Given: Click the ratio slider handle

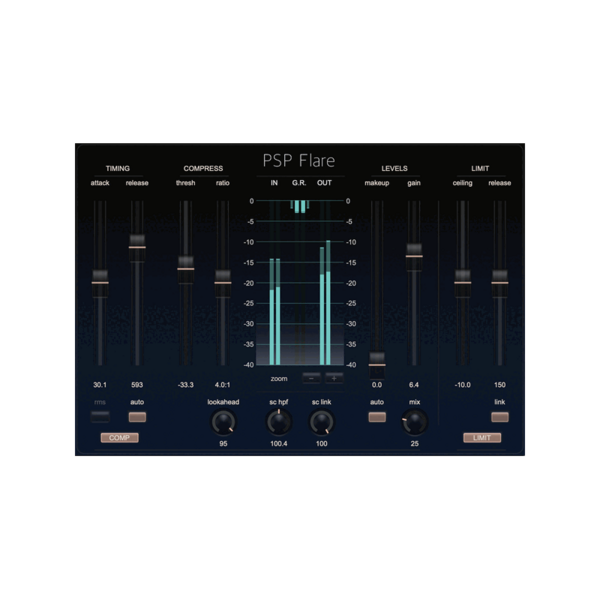Looking at the screenshot, I should [x=223, y=283].
